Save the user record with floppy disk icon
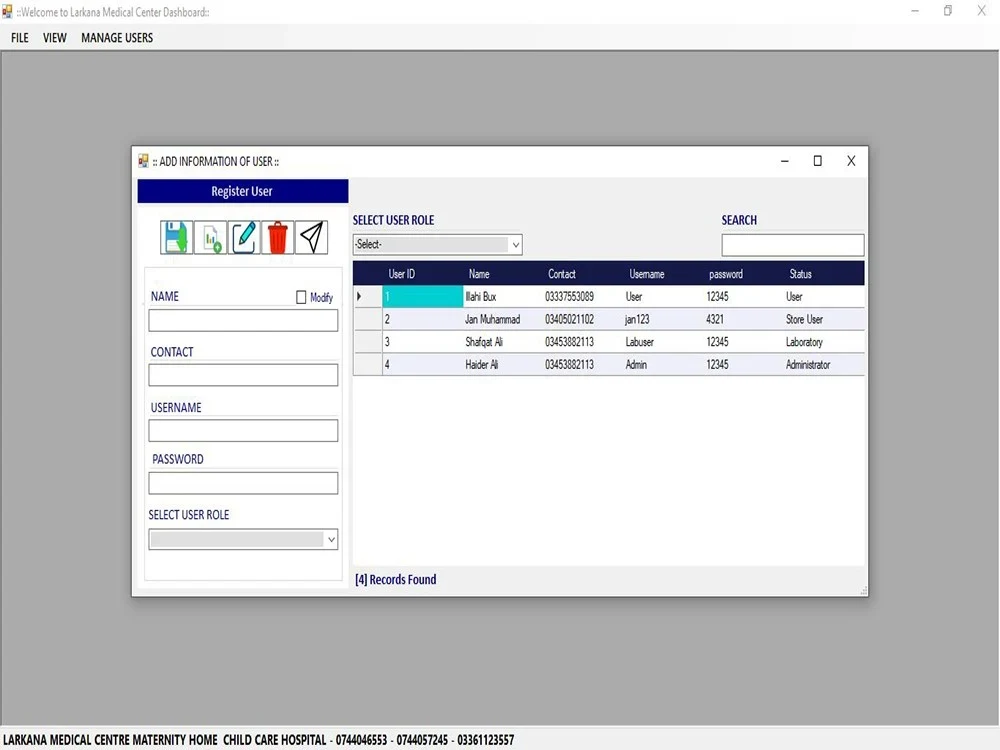This screenshot has width=1000, height=750. [176, 237]
